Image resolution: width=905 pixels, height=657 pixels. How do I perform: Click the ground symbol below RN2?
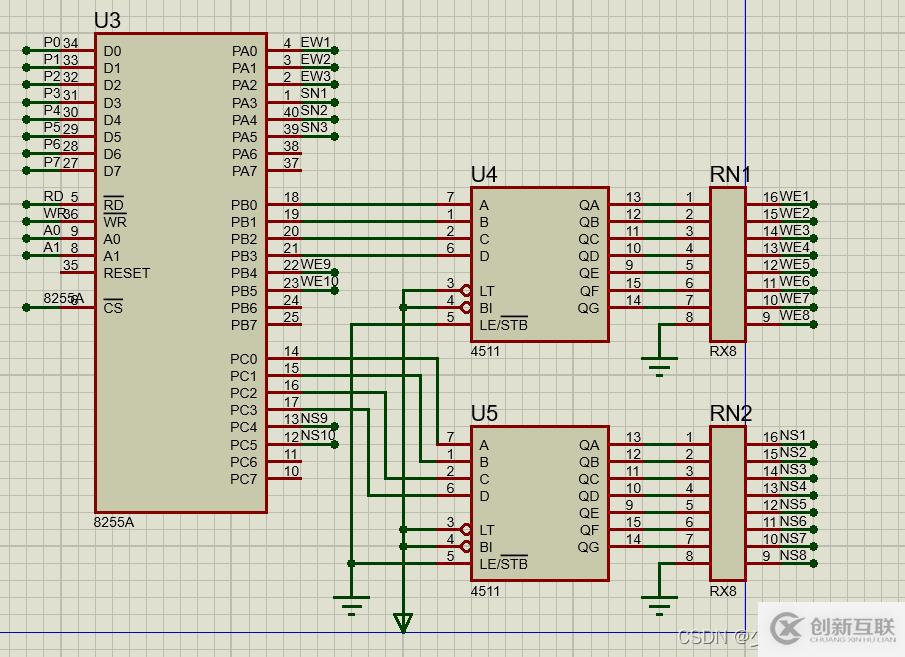pyautogui.click(x=659, y=605)
